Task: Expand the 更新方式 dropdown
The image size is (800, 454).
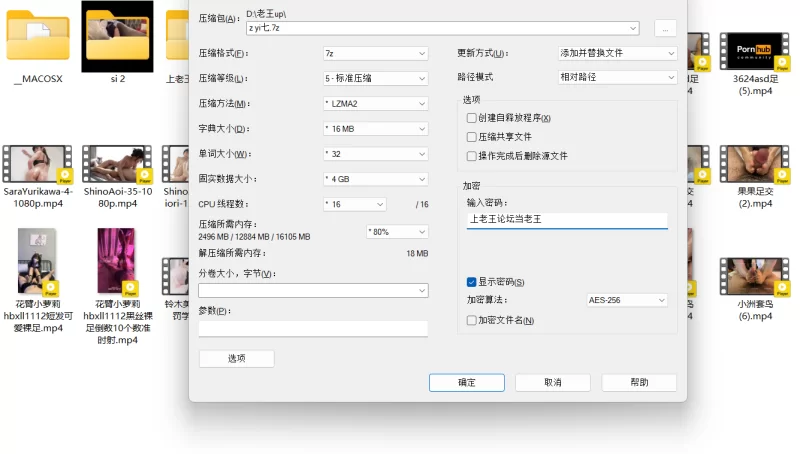Action: [x=617, y=53]
